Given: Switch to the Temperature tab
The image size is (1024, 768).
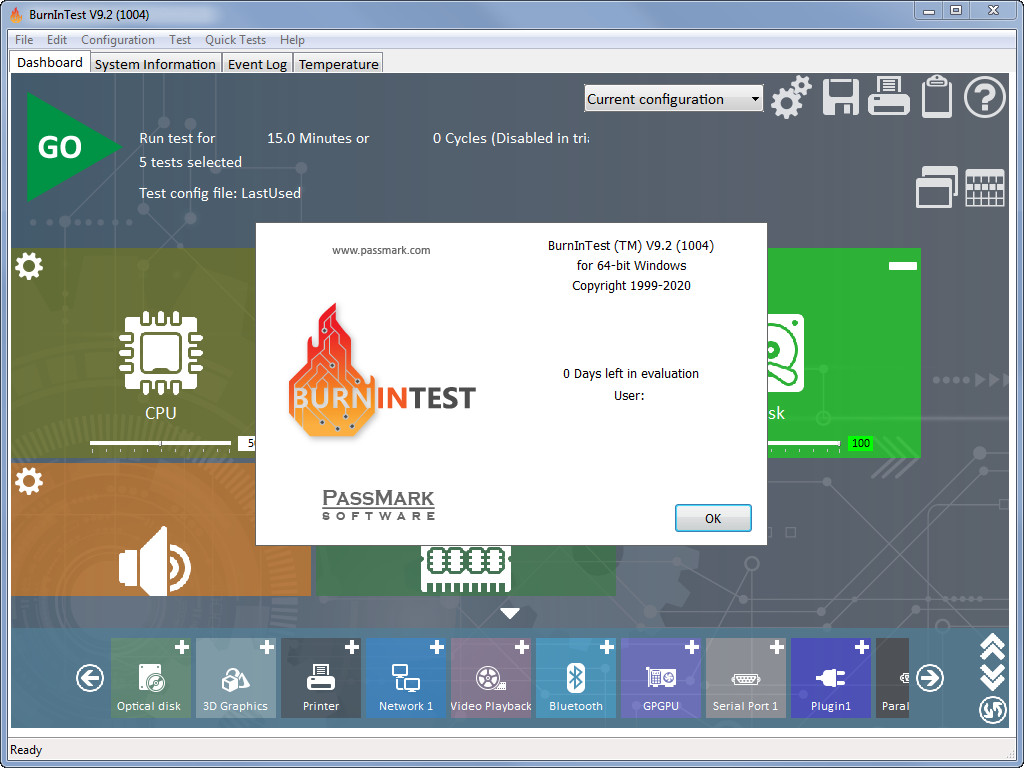Looking at the screenshot, I should (x=338, y=64).
